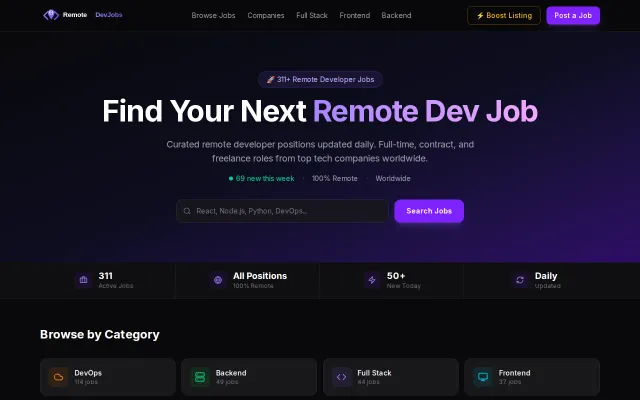Open Browse Jobs in the navigation
640x400 pixels.
(213, 16)
